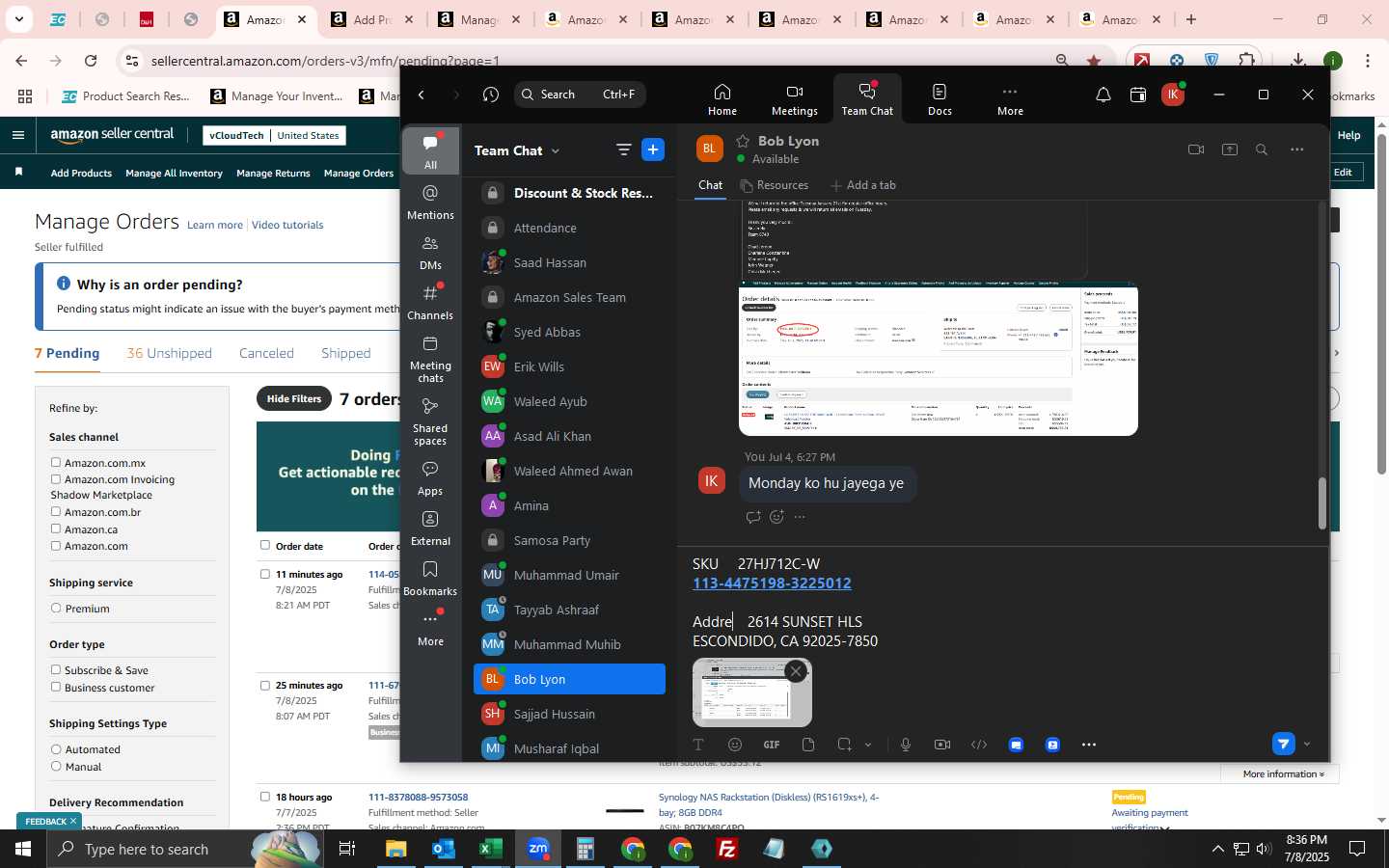
Task: Open 36 Unshipped orders tab
Action: (169, 353)
